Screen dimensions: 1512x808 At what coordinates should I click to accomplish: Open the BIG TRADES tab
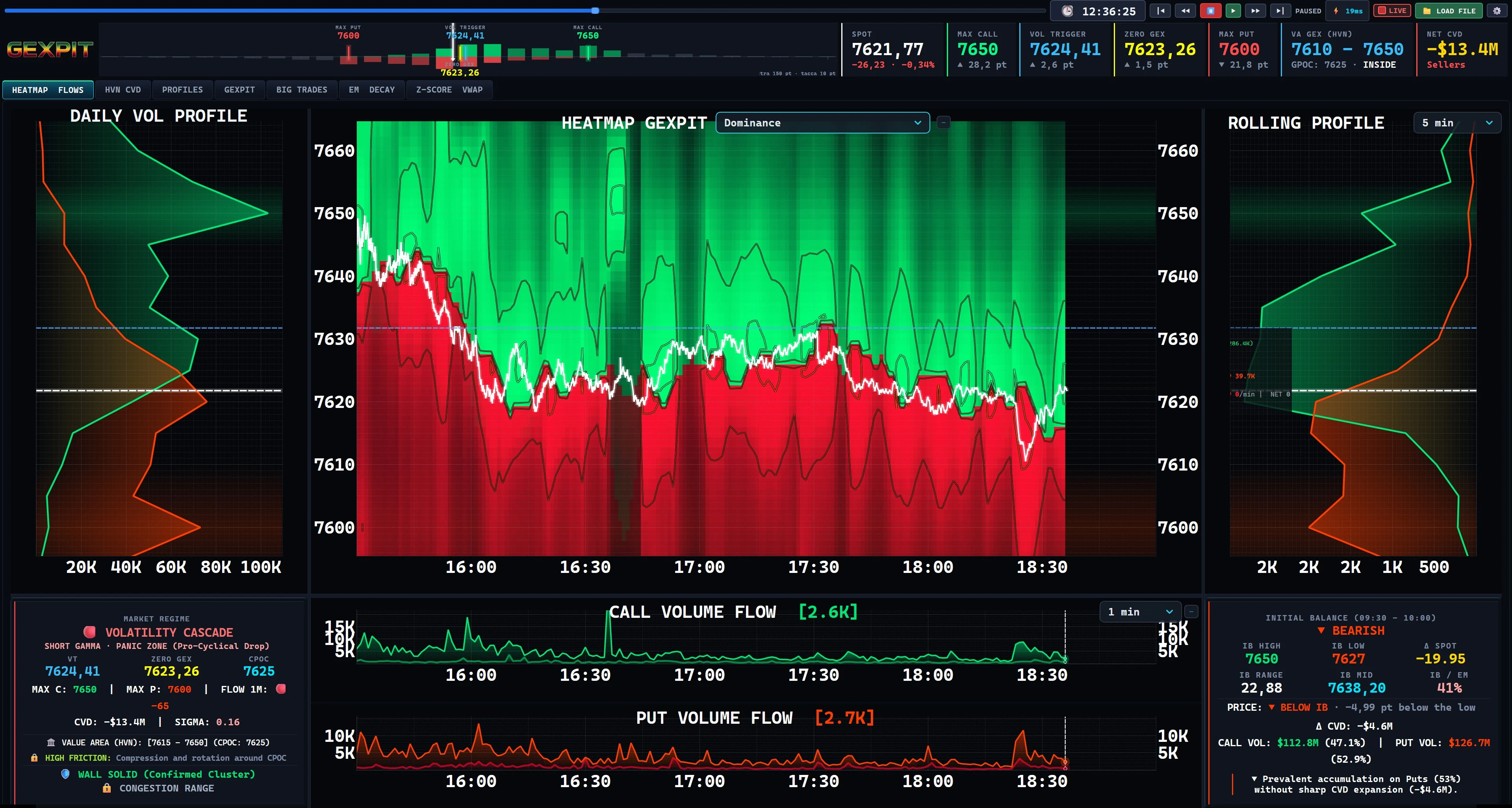(302, 90)
